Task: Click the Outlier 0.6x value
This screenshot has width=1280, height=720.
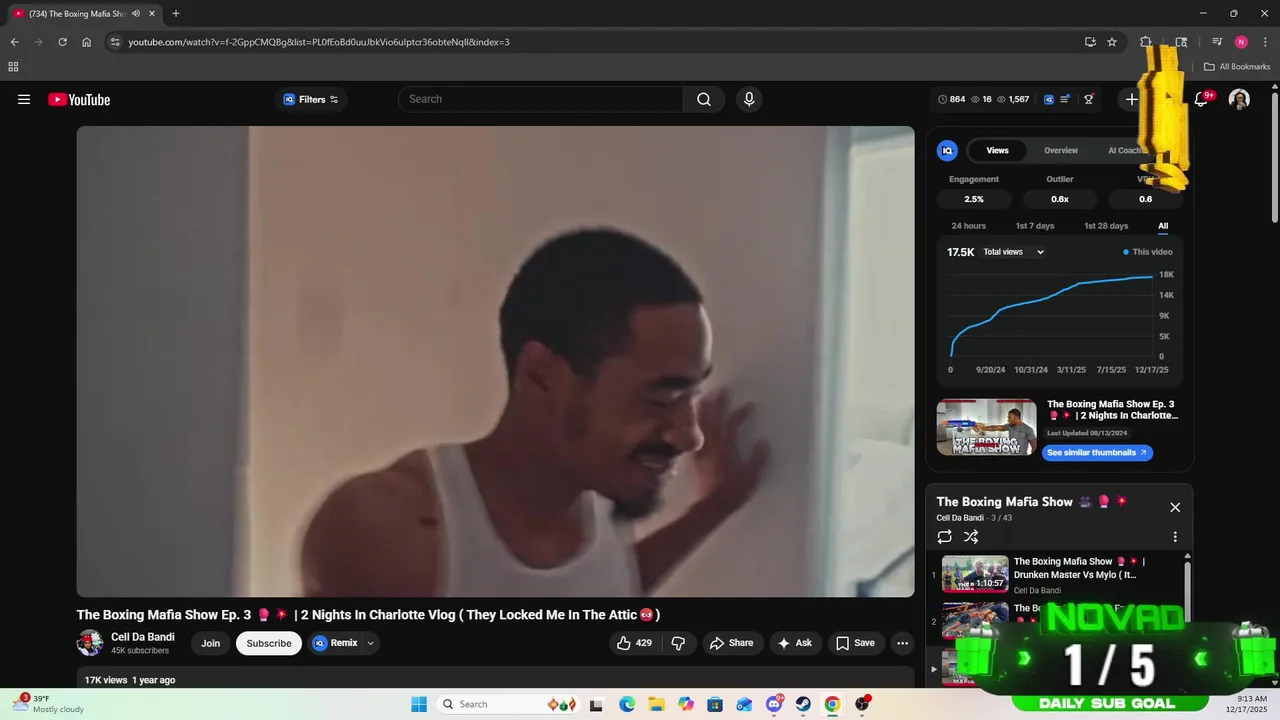Action: [x=1060, y=199]
